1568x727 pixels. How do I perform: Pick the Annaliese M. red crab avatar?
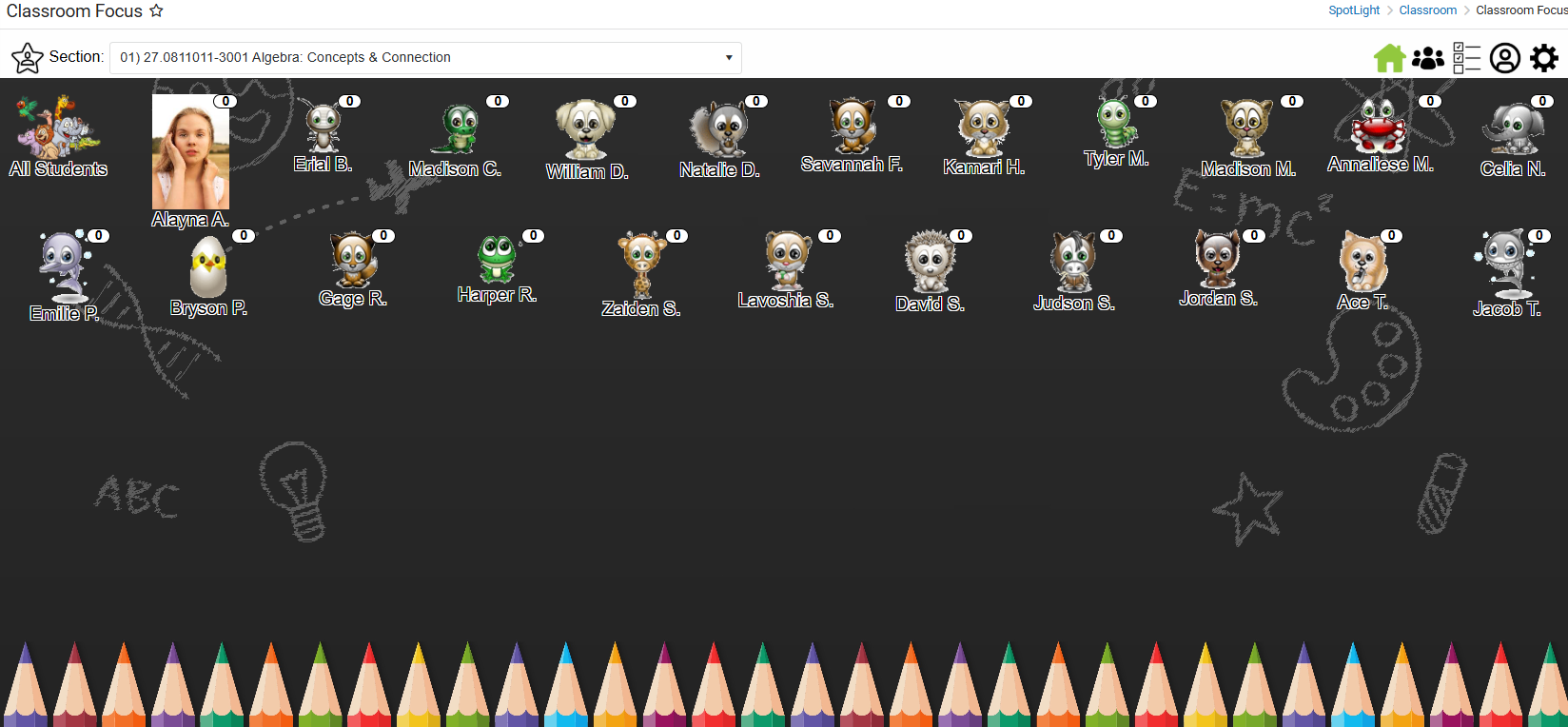tap(1378, 127)
